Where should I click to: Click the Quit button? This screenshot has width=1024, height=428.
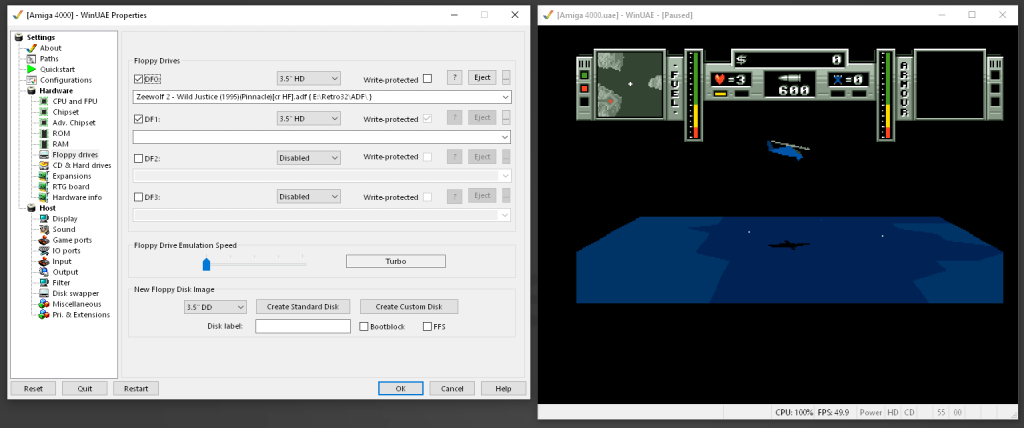coord(85,388)
